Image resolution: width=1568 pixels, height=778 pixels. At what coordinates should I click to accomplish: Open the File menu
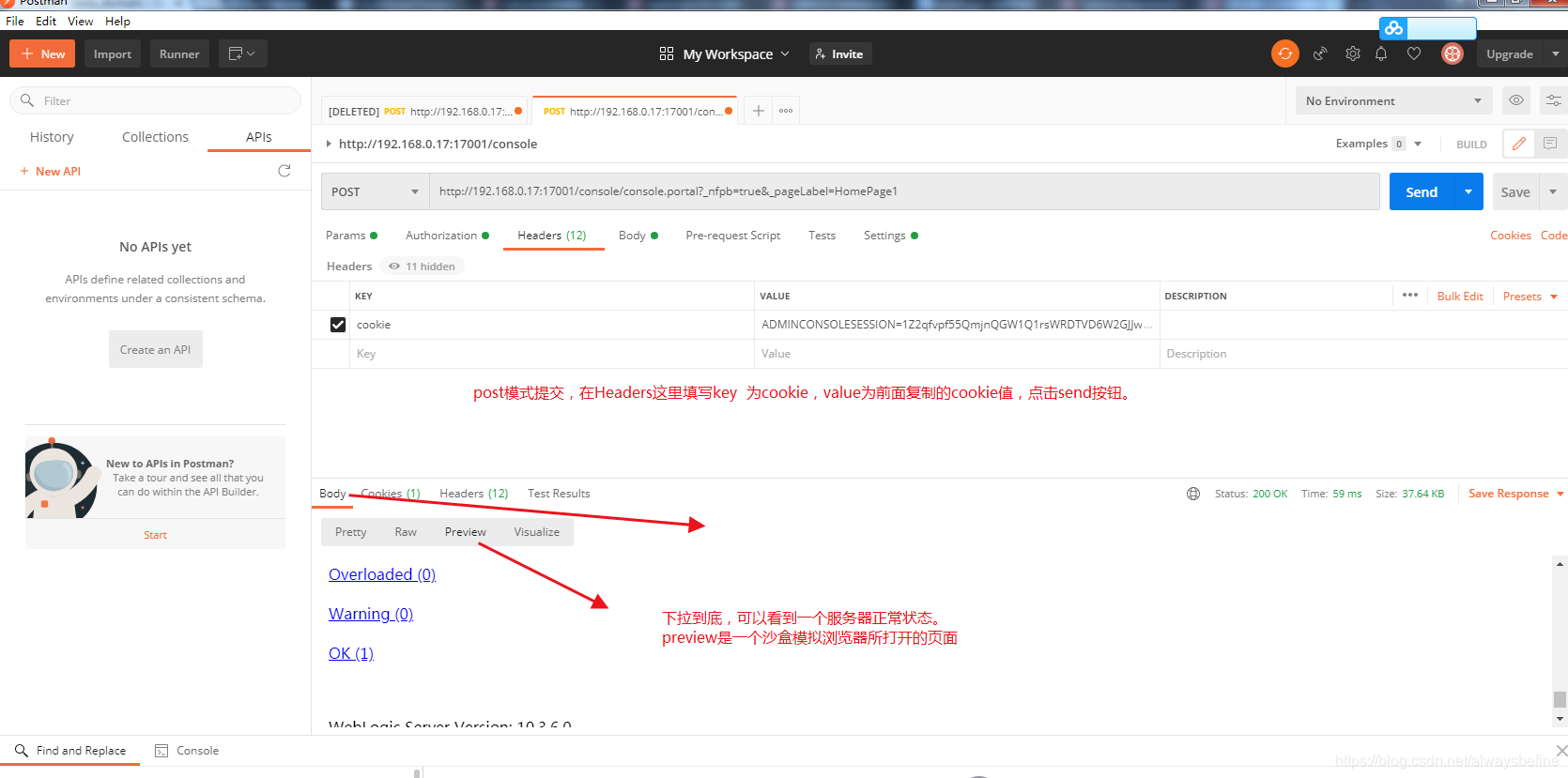[15, 21]
